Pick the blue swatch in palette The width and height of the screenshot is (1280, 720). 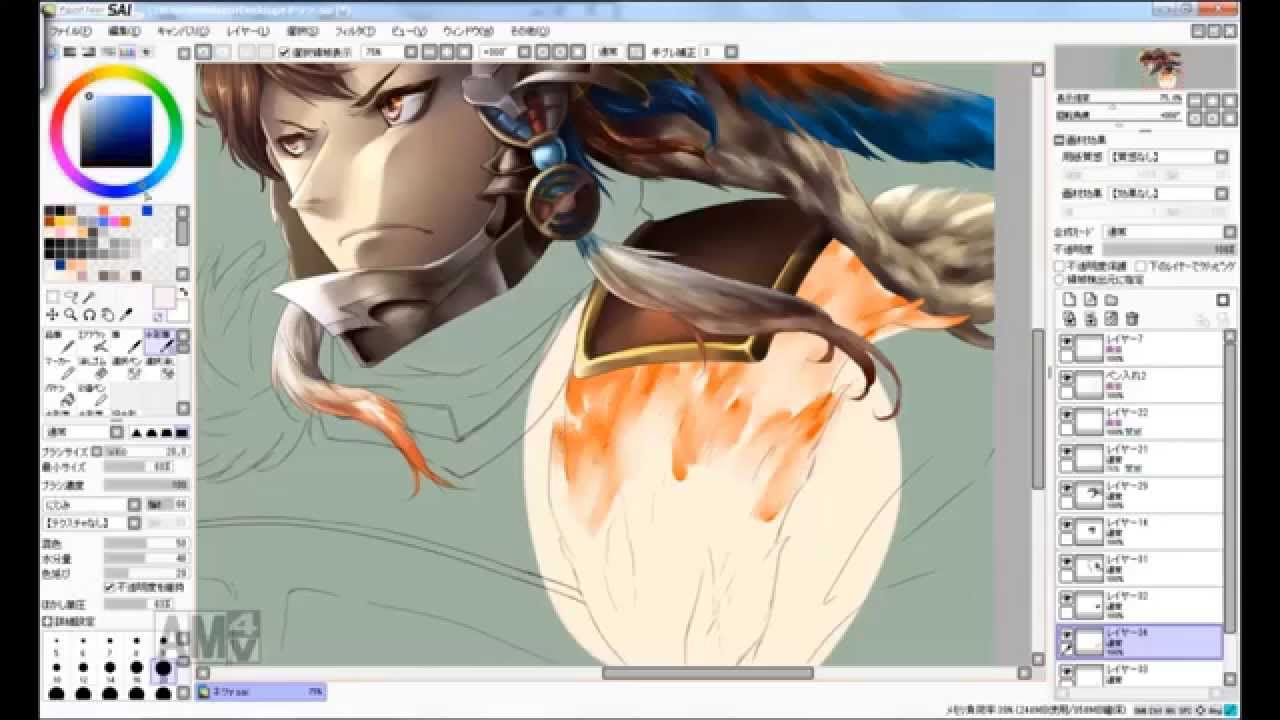pos(147,210)
